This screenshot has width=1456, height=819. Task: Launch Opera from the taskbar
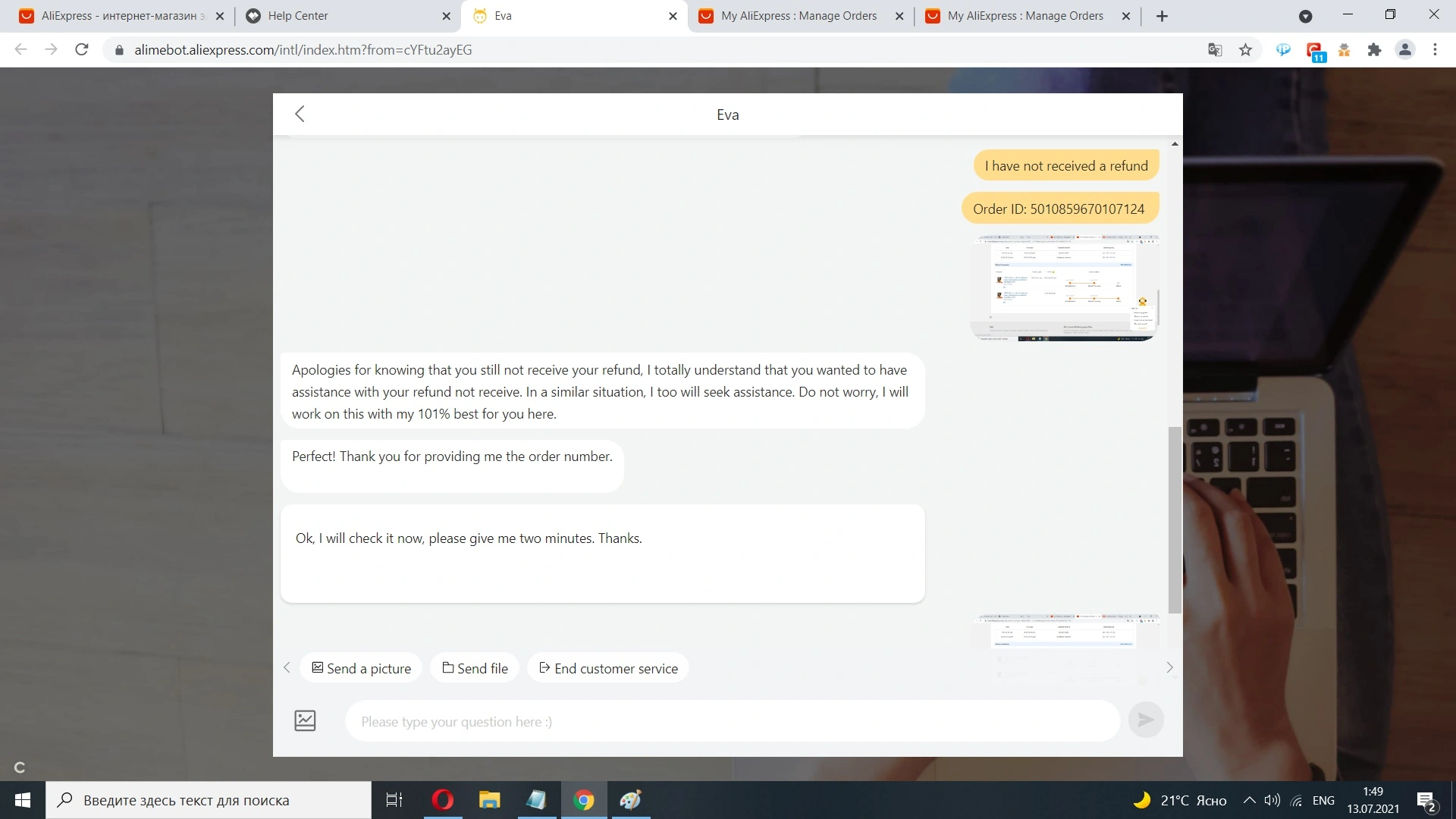point(443,800)
